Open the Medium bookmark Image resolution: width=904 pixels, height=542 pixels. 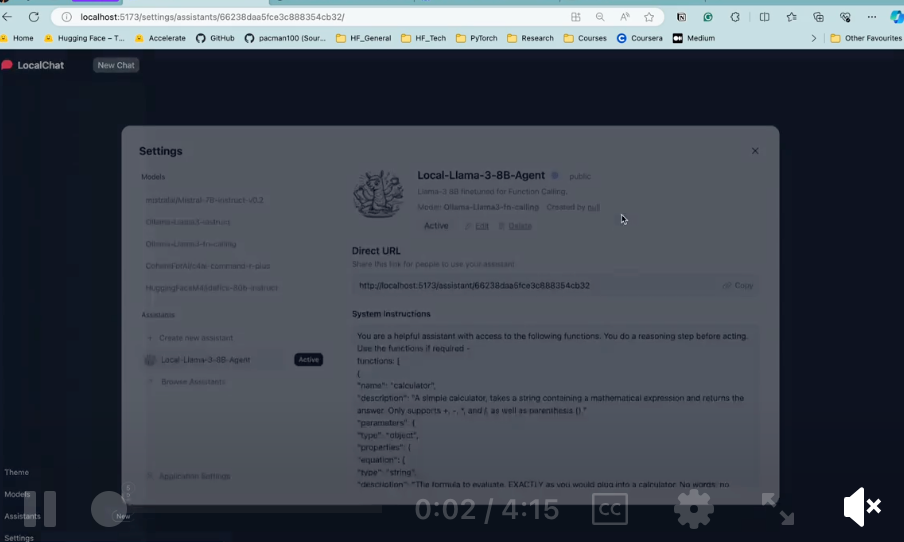tap(694, 38)
